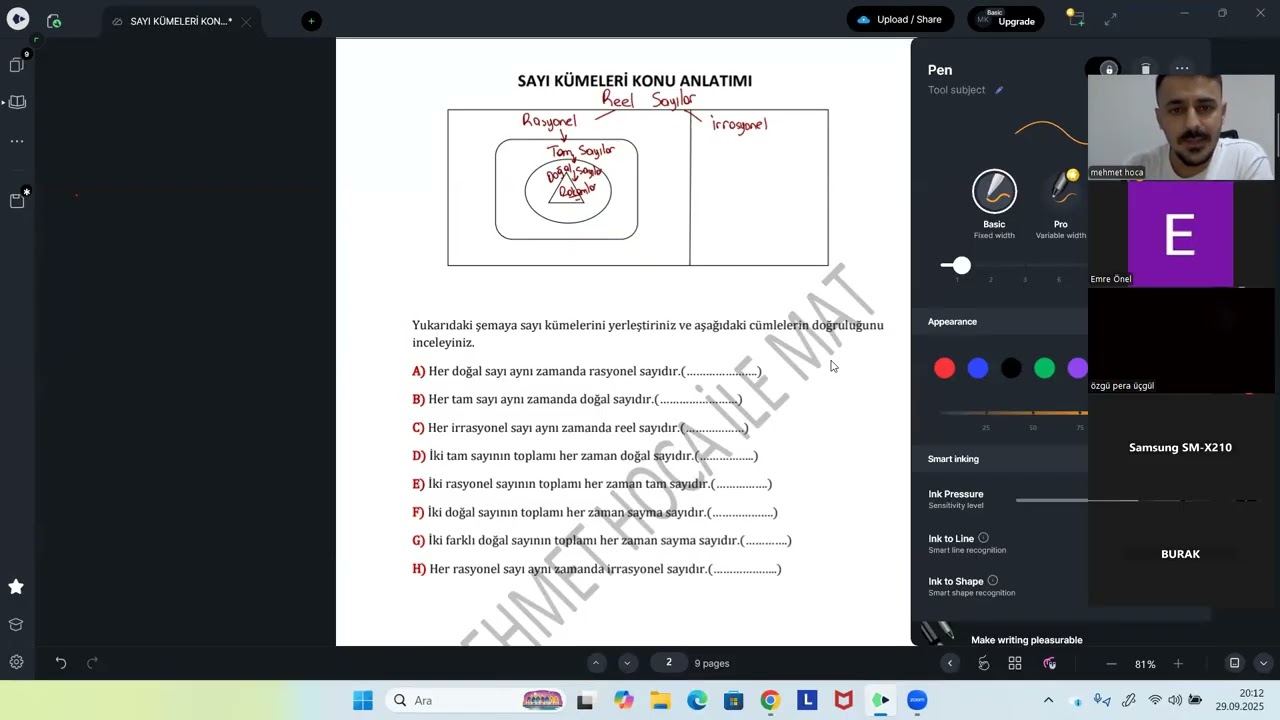Collapse the toolbar with the left arrow
Image resolution: width=1280 pixels, height=720 pixels.
click(x=950, y=663)
